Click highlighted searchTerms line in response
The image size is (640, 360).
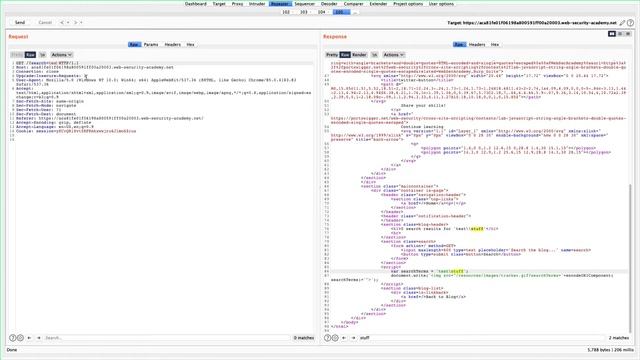479,271
